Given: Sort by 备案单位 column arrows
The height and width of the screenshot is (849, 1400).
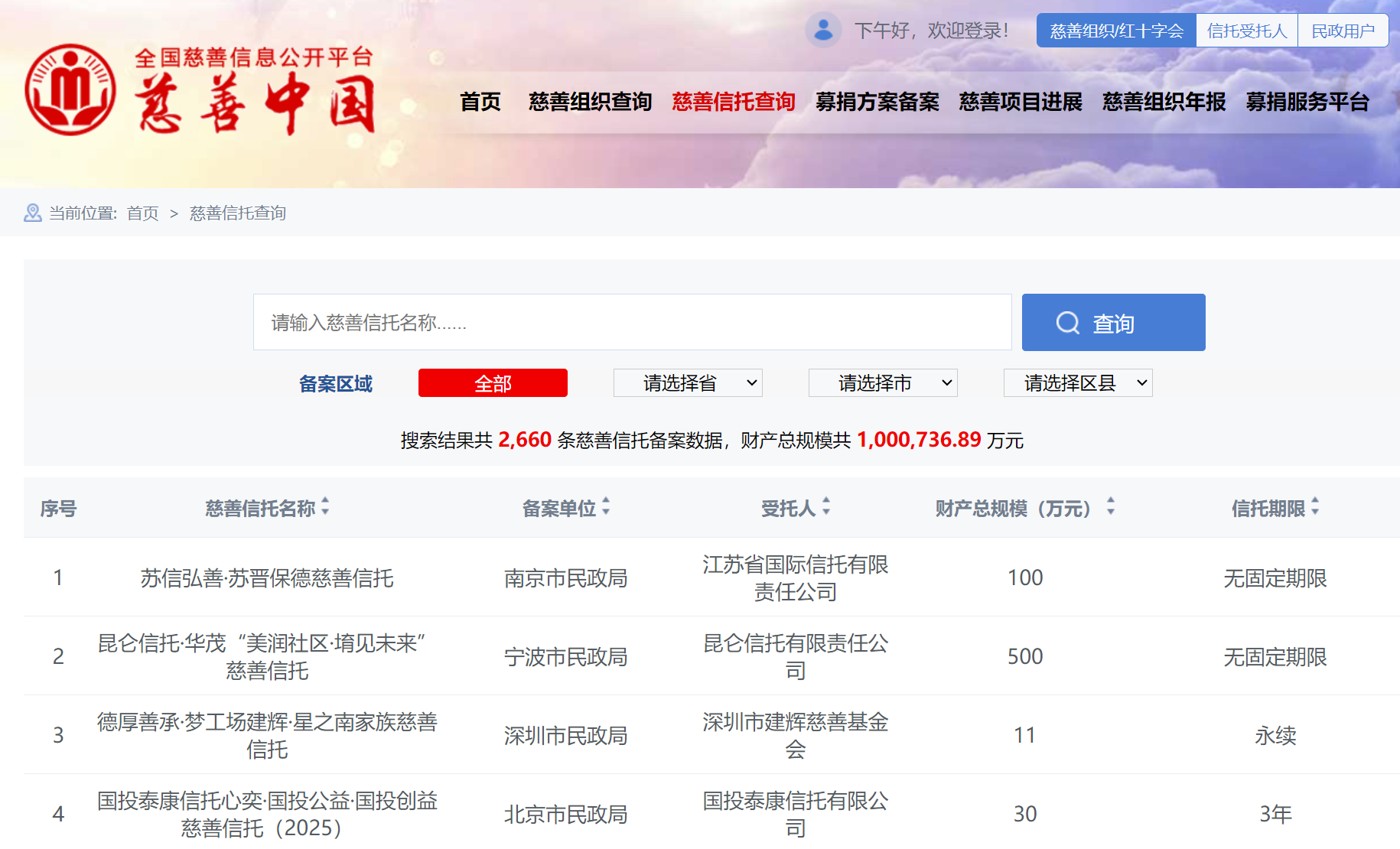Looking at the screenshot, I should 606,506.
